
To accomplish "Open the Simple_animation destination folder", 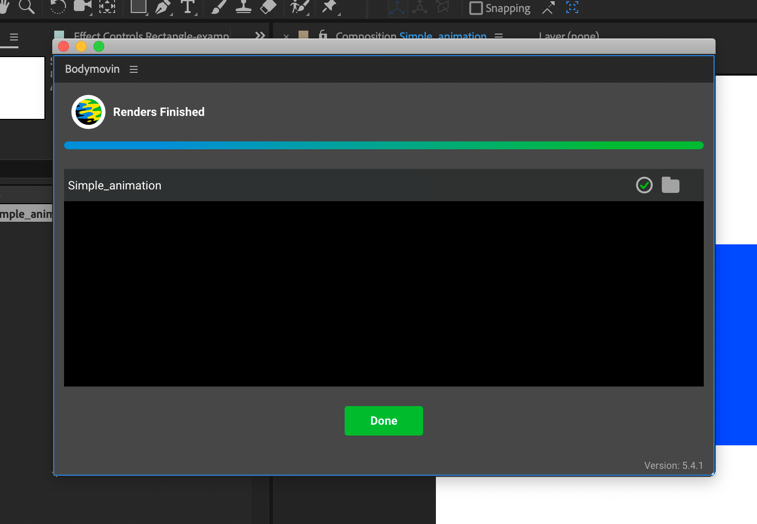I will (x=670, y=185).
